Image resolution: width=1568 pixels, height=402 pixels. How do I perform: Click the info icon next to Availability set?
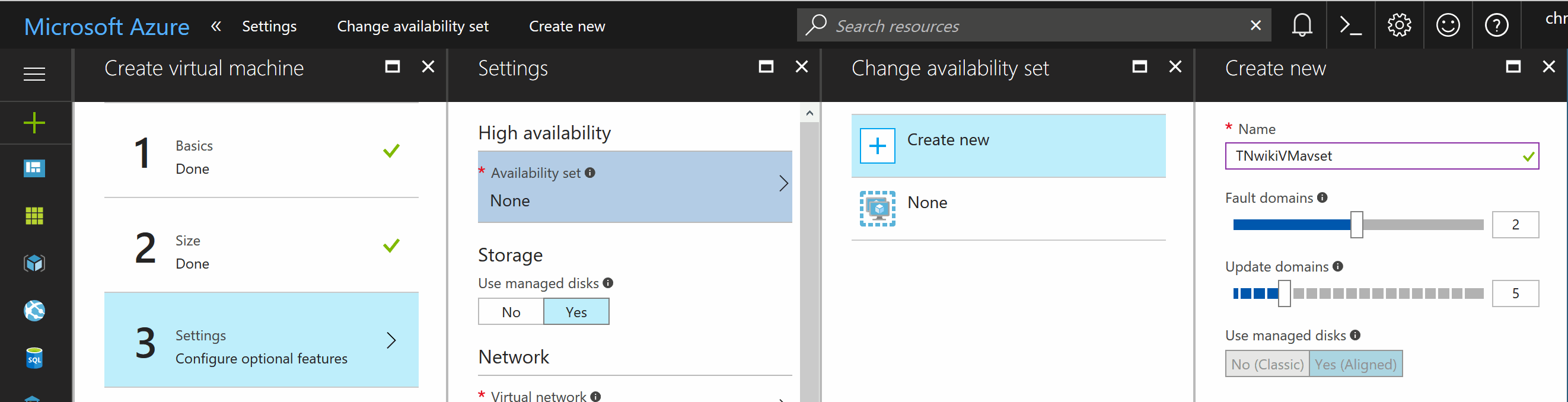pyautogui.click(x=590, y=173)
